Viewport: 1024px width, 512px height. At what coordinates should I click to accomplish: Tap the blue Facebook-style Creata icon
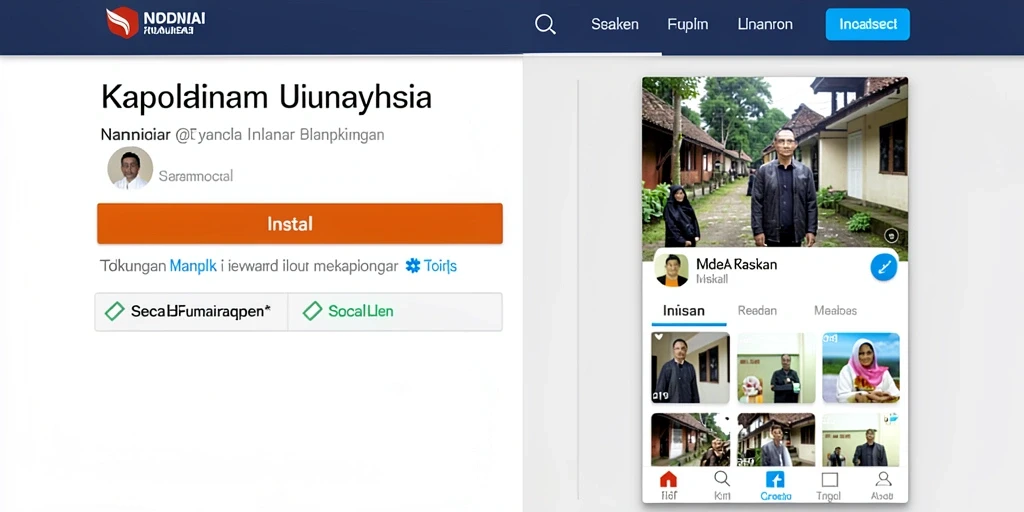pyautogui.click(x=775, y=480)
